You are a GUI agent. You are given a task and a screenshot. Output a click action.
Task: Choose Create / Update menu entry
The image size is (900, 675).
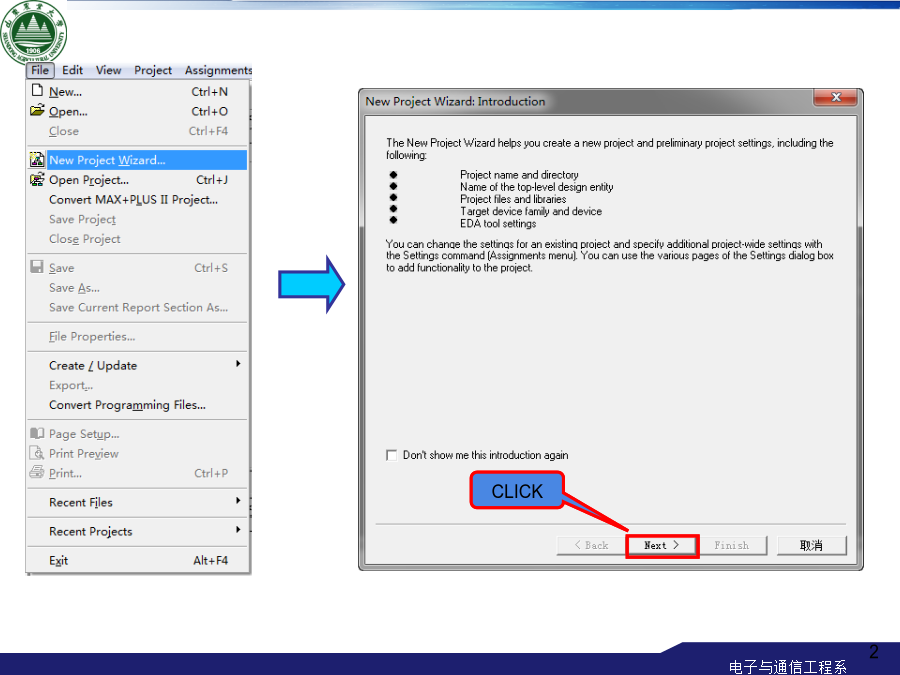138,366
